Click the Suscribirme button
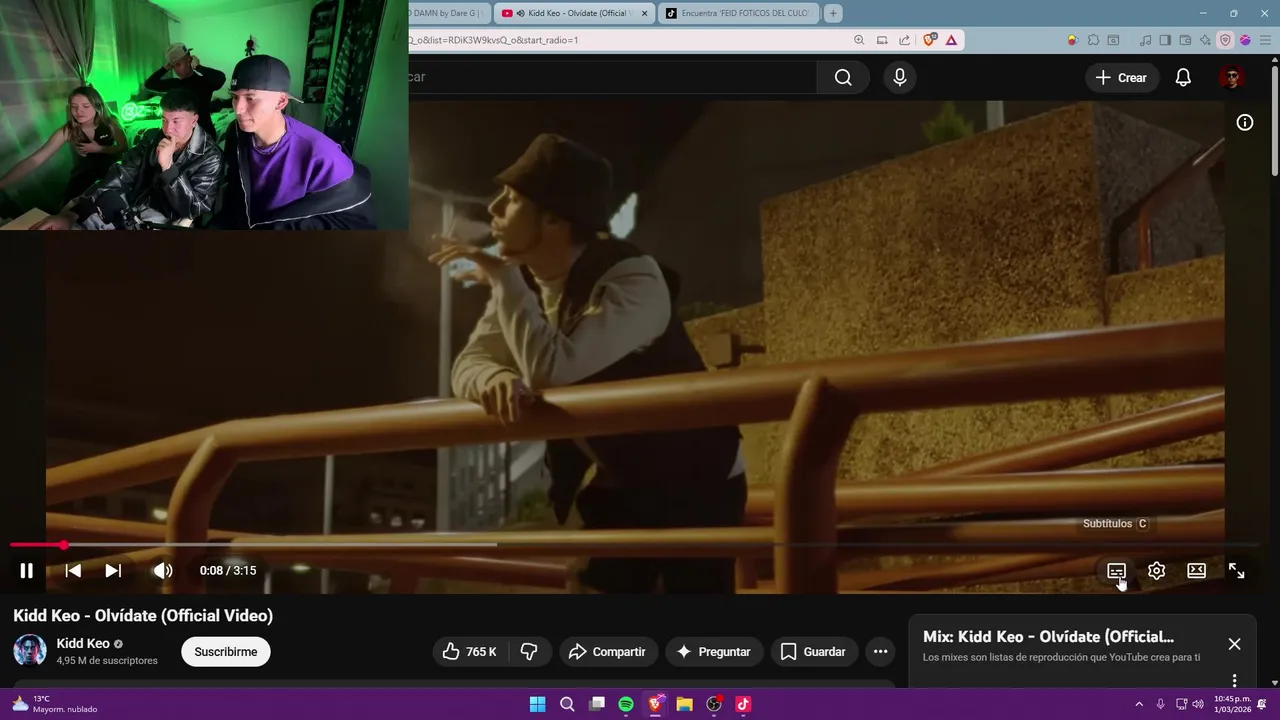This screenshot has height=720, width=1280. point(225,652)
